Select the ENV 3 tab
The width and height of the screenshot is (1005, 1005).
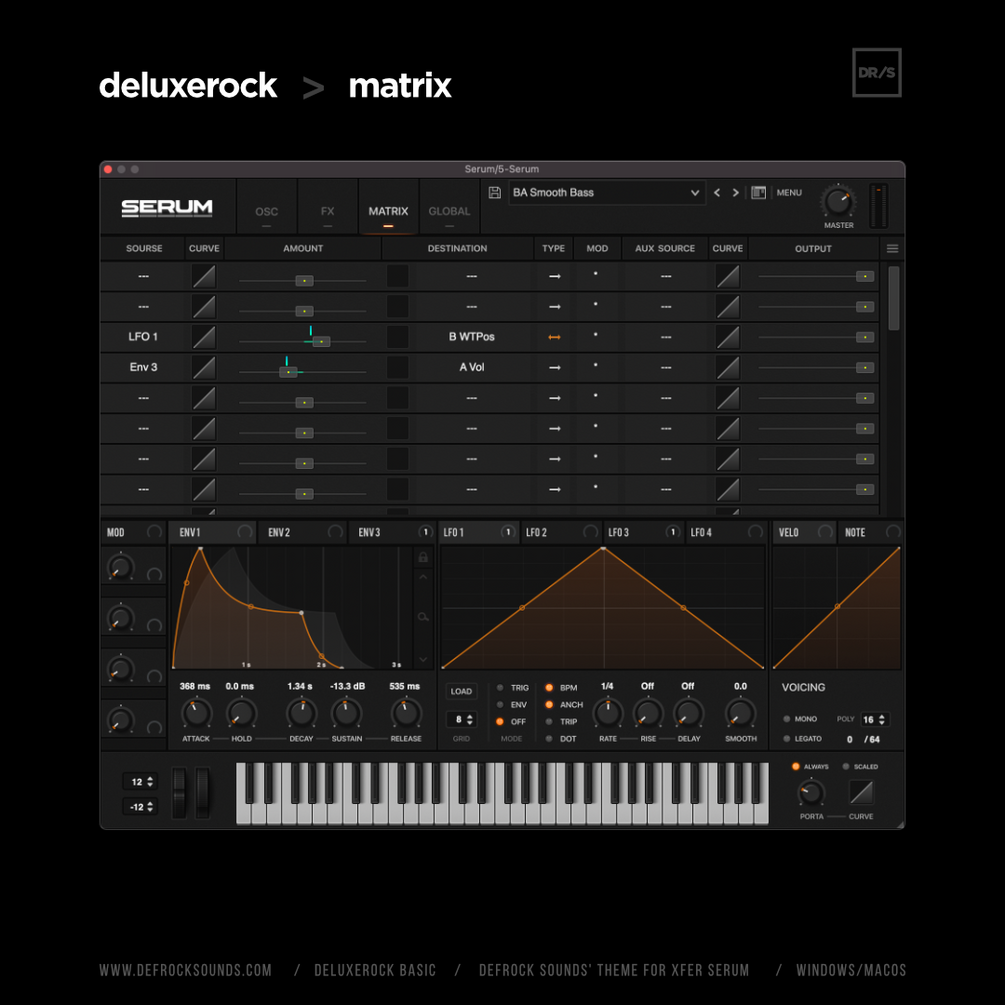click(x=393, y=532)
